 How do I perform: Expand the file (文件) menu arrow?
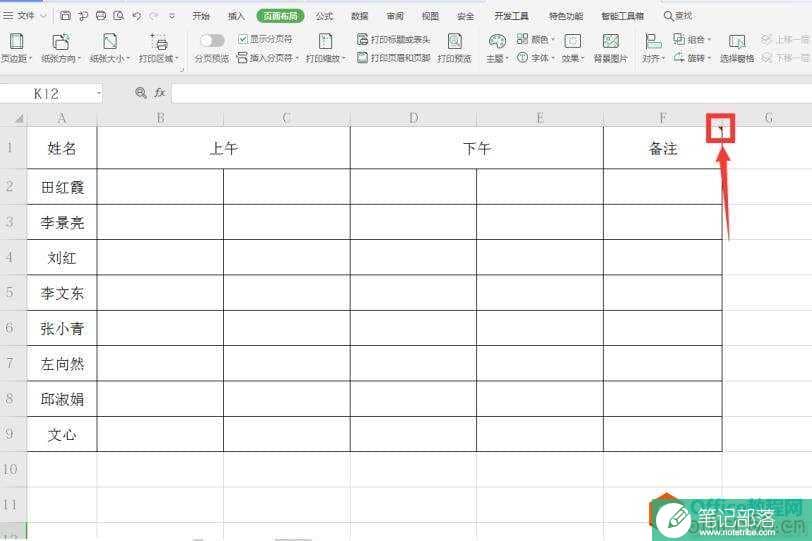click(44, 16)
